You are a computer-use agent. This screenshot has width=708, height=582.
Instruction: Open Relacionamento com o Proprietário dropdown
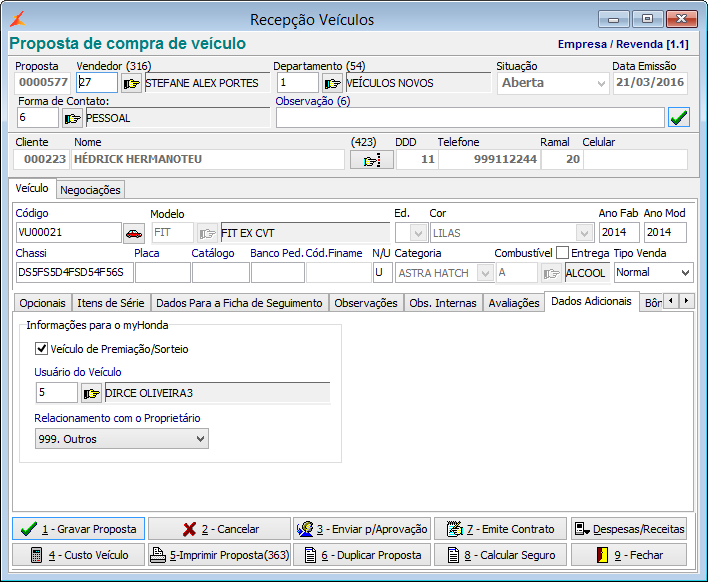(121, 439)
